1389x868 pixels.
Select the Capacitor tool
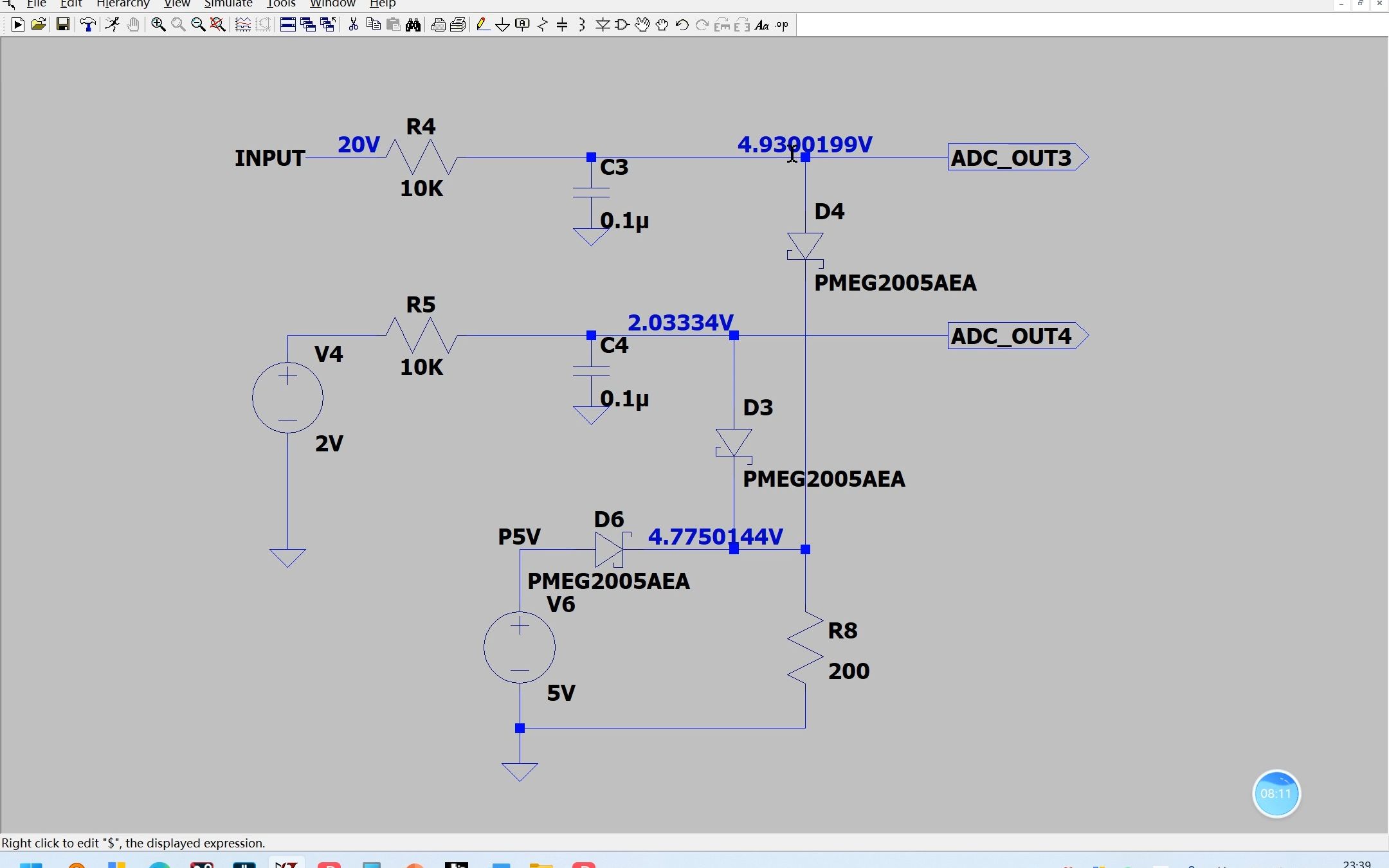click(x=562, y=25)
